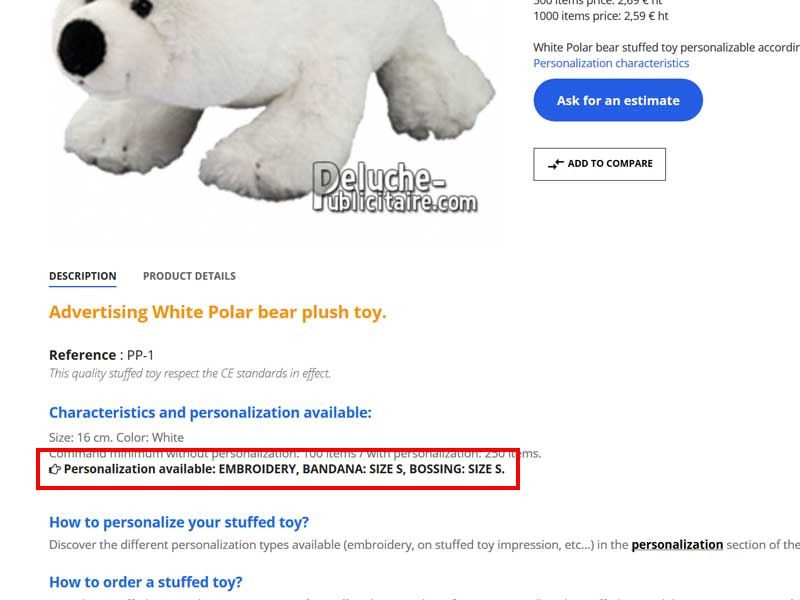Follow the underlined personalization link
Screen dimensions: 800x600
pyautogui.click(x=677, y=545)
